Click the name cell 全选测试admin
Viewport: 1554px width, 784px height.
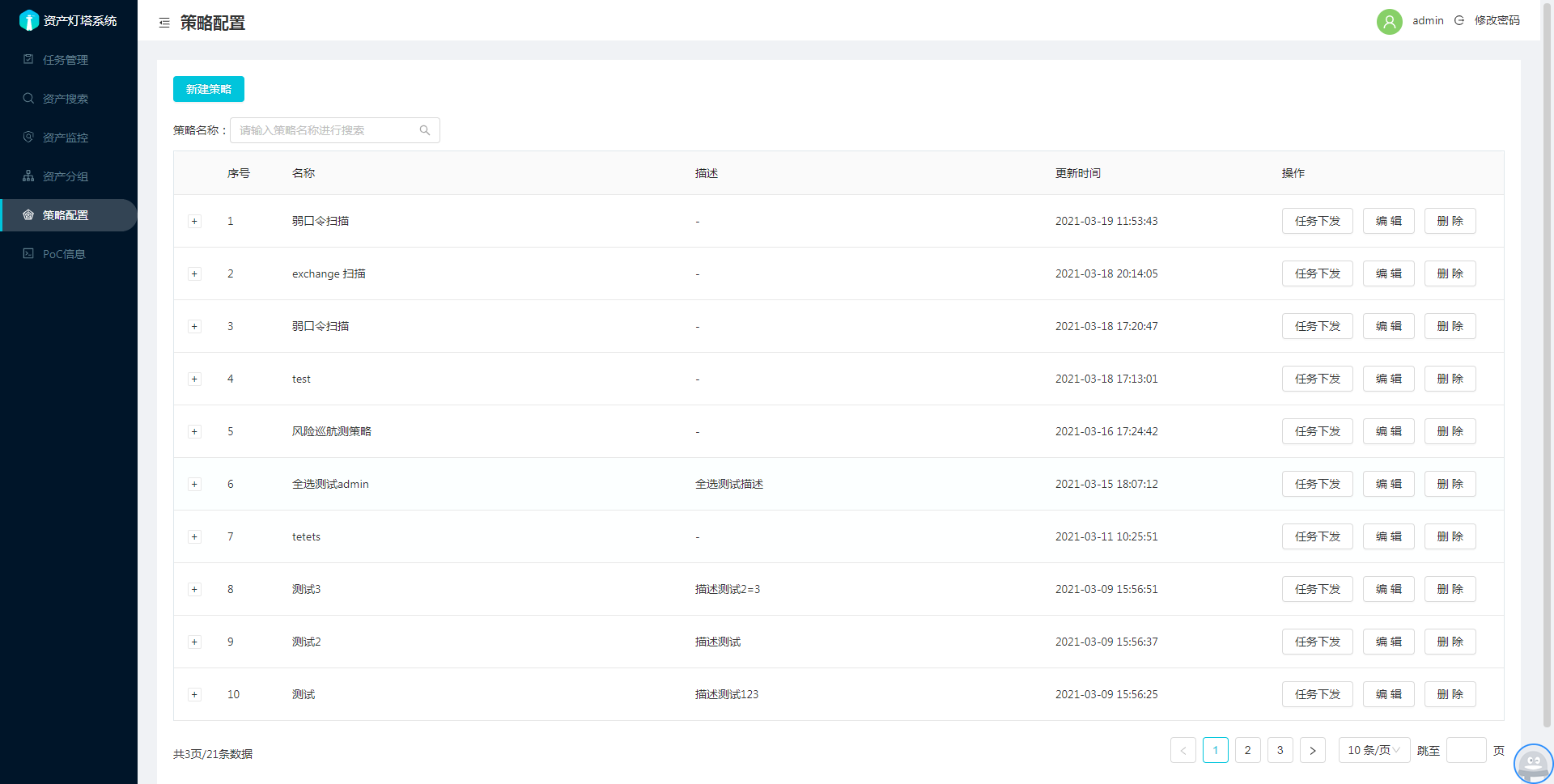coord(330,484)
